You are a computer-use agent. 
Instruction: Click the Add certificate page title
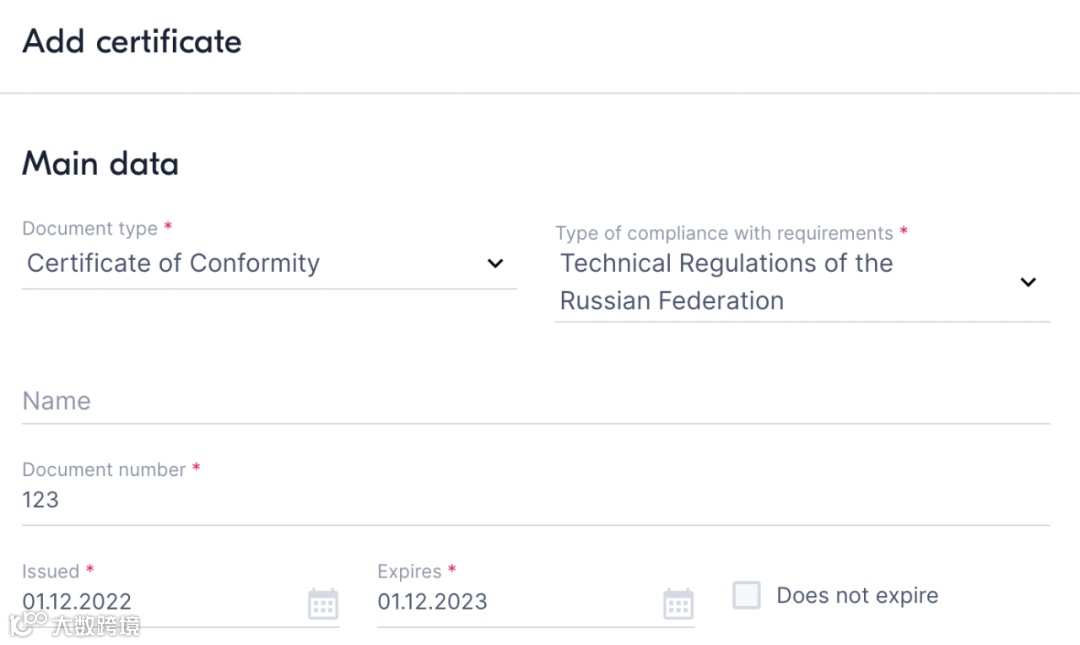[132, 42]
